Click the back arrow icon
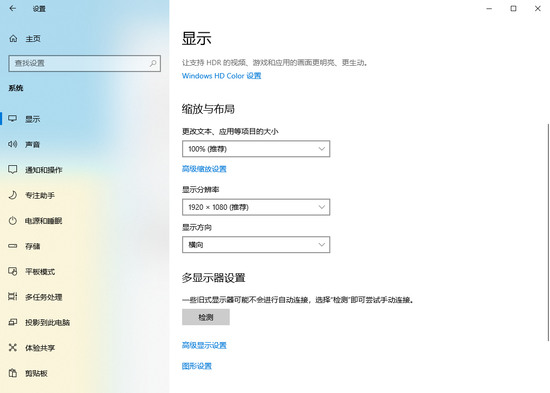The width and height of the screenshot is (550, 393). [x=13, y=8]
